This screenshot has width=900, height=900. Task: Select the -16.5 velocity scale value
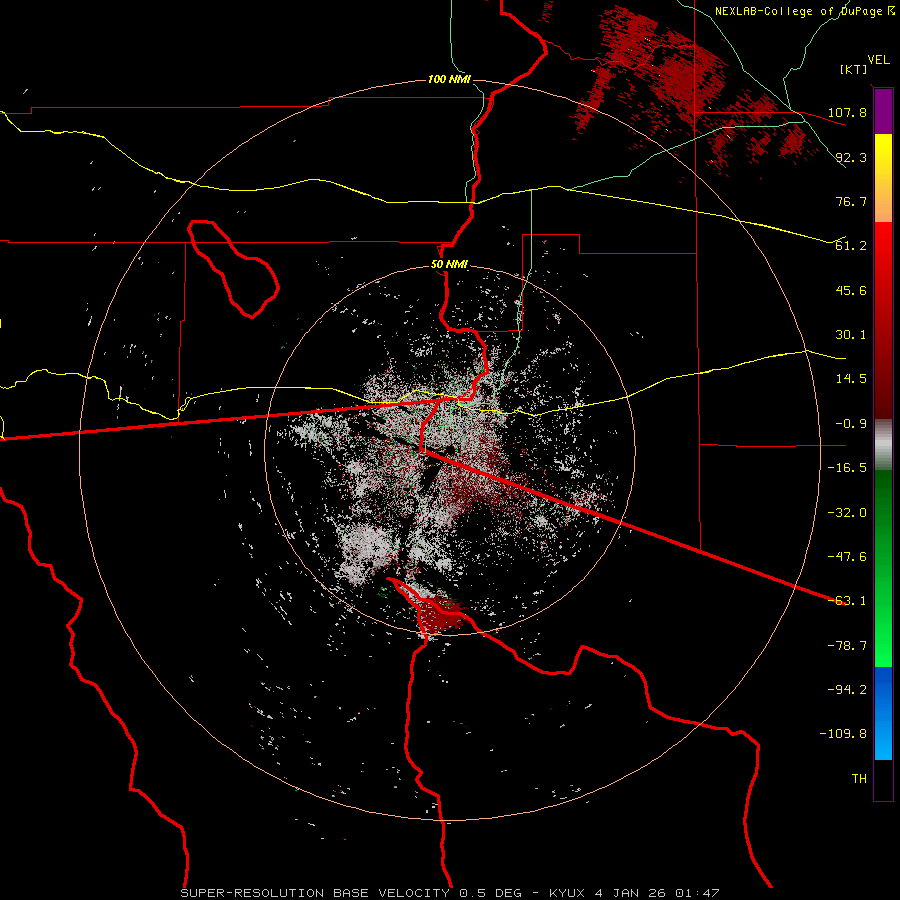click(848, 468)
